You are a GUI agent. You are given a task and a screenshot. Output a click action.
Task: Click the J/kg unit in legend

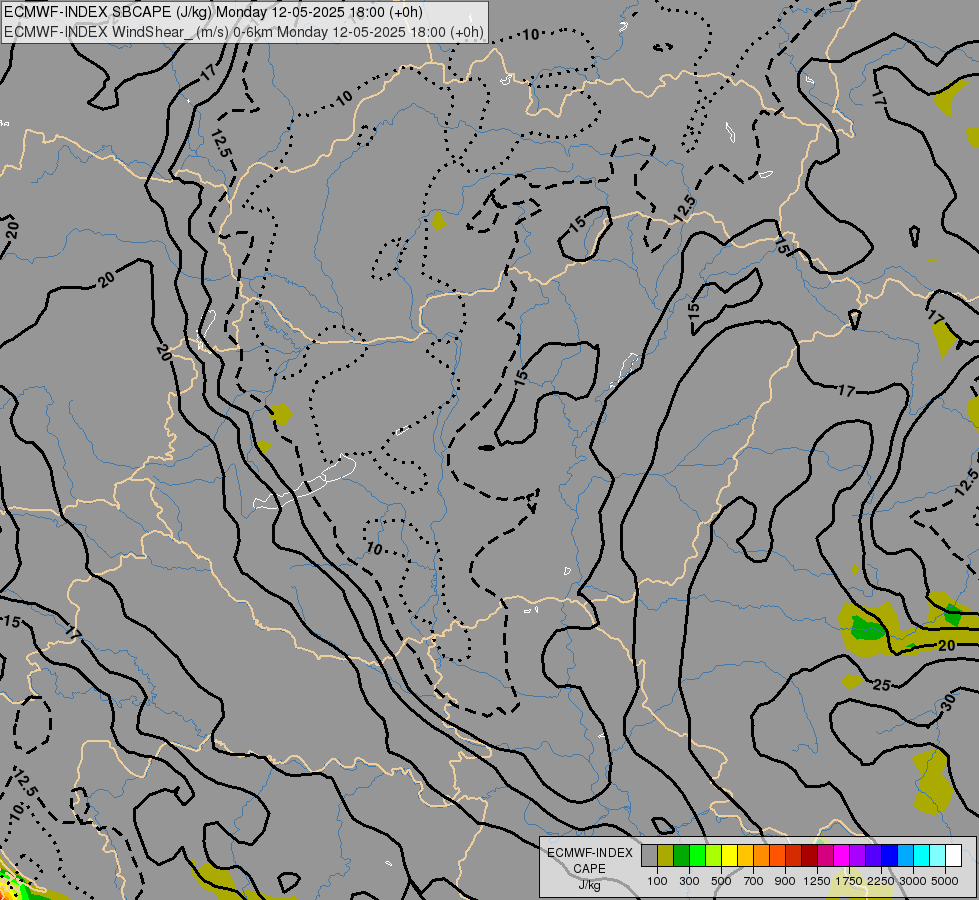[x=589, y=885]
